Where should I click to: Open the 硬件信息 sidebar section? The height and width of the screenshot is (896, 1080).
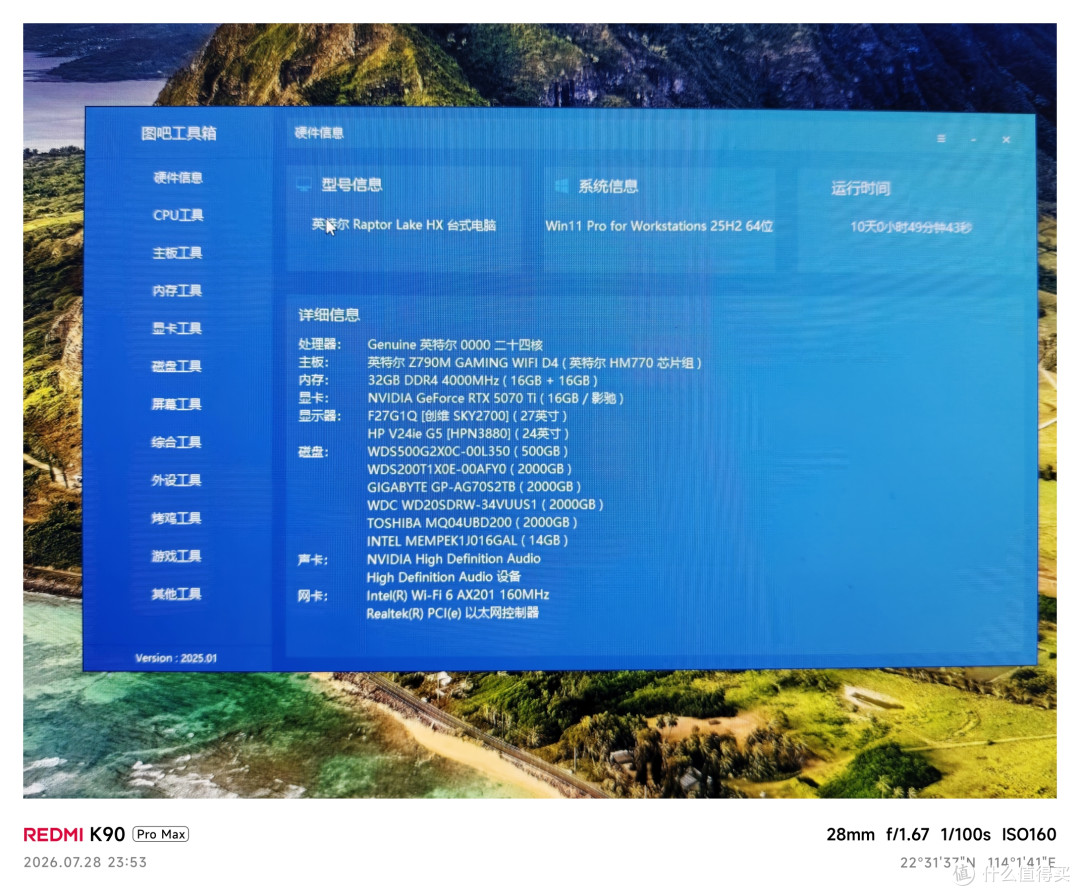click(x=178, y=178)
